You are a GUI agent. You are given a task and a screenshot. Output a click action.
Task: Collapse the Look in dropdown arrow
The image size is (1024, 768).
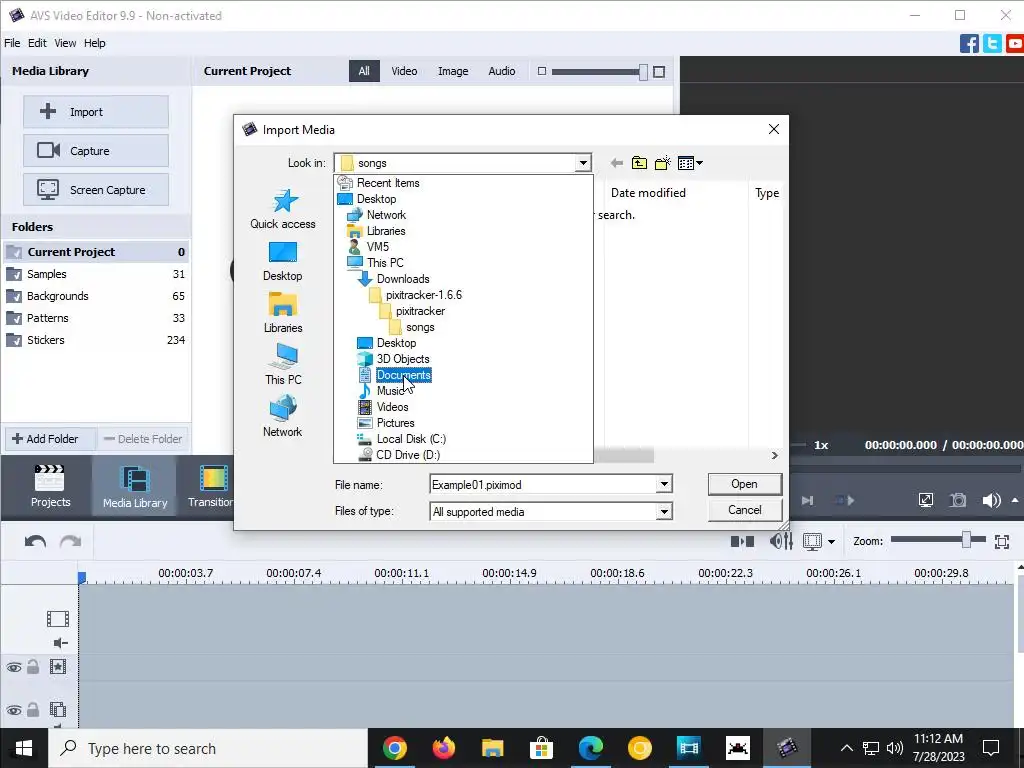point(583,163)
